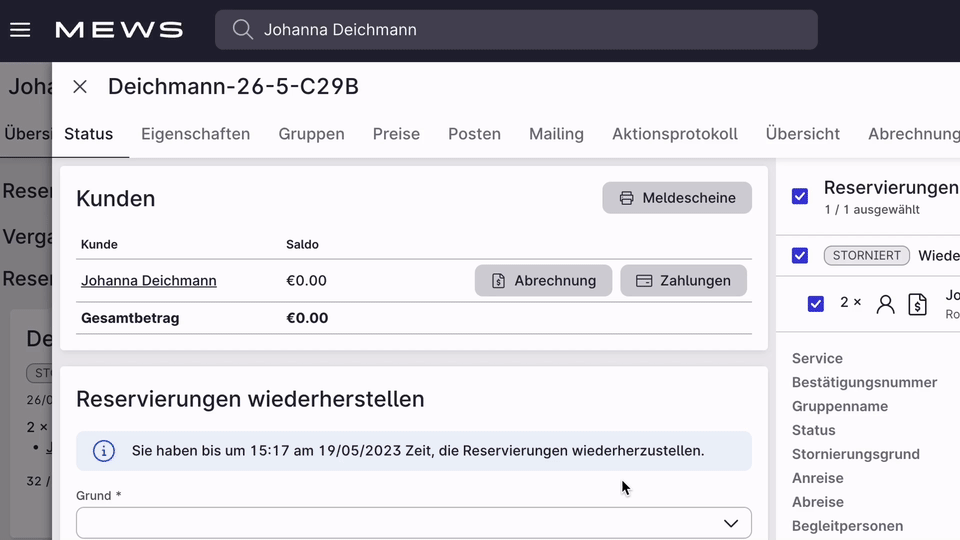Open the Eigenschaften tab
The width and height of the screenshot is (960, 540).
tap(195, 133)
